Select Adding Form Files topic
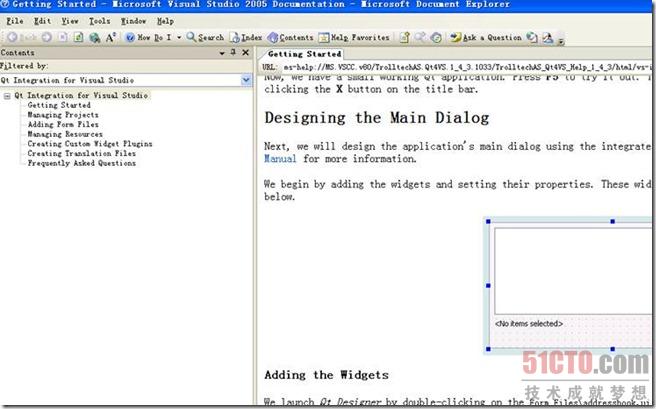 [x=63, y=124]
